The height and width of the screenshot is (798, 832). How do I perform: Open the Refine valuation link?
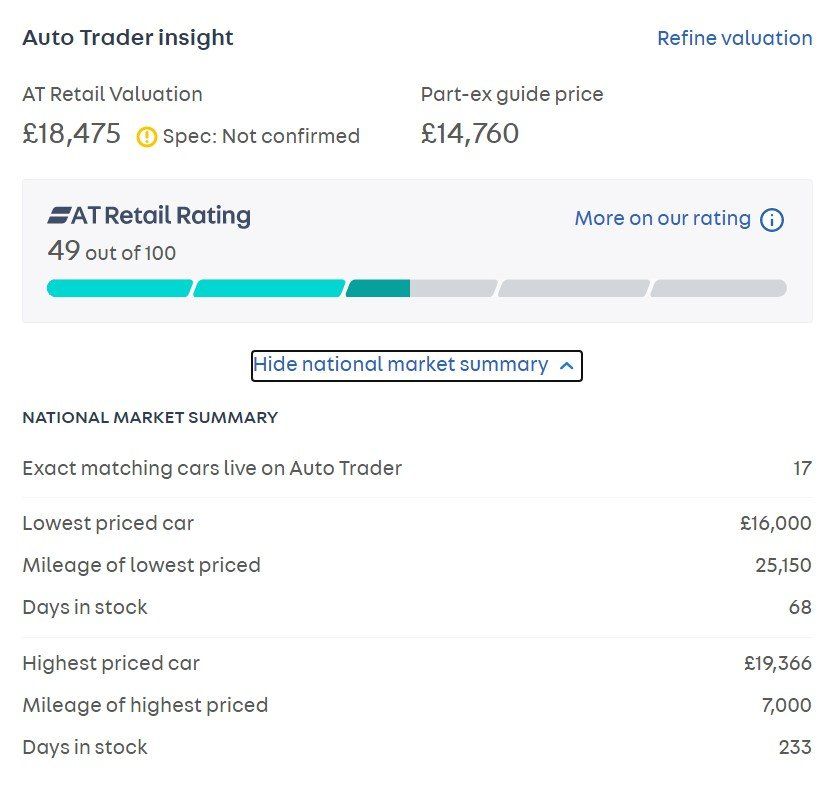[734, 38]
